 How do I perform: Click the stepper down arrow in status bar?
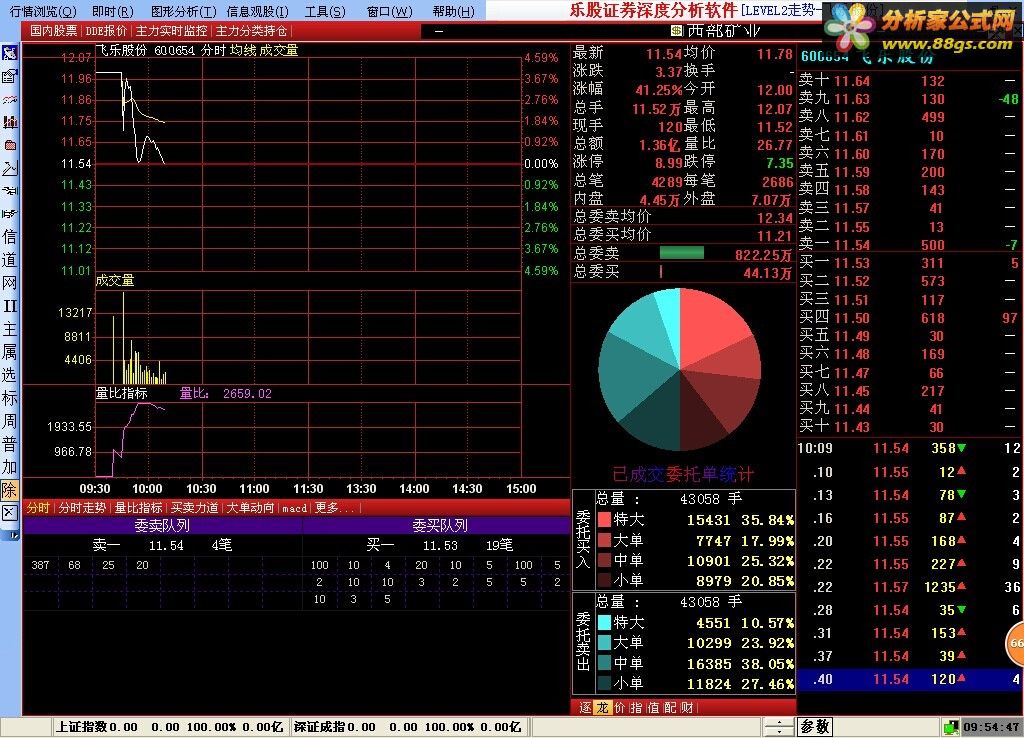tap(779, 731)
